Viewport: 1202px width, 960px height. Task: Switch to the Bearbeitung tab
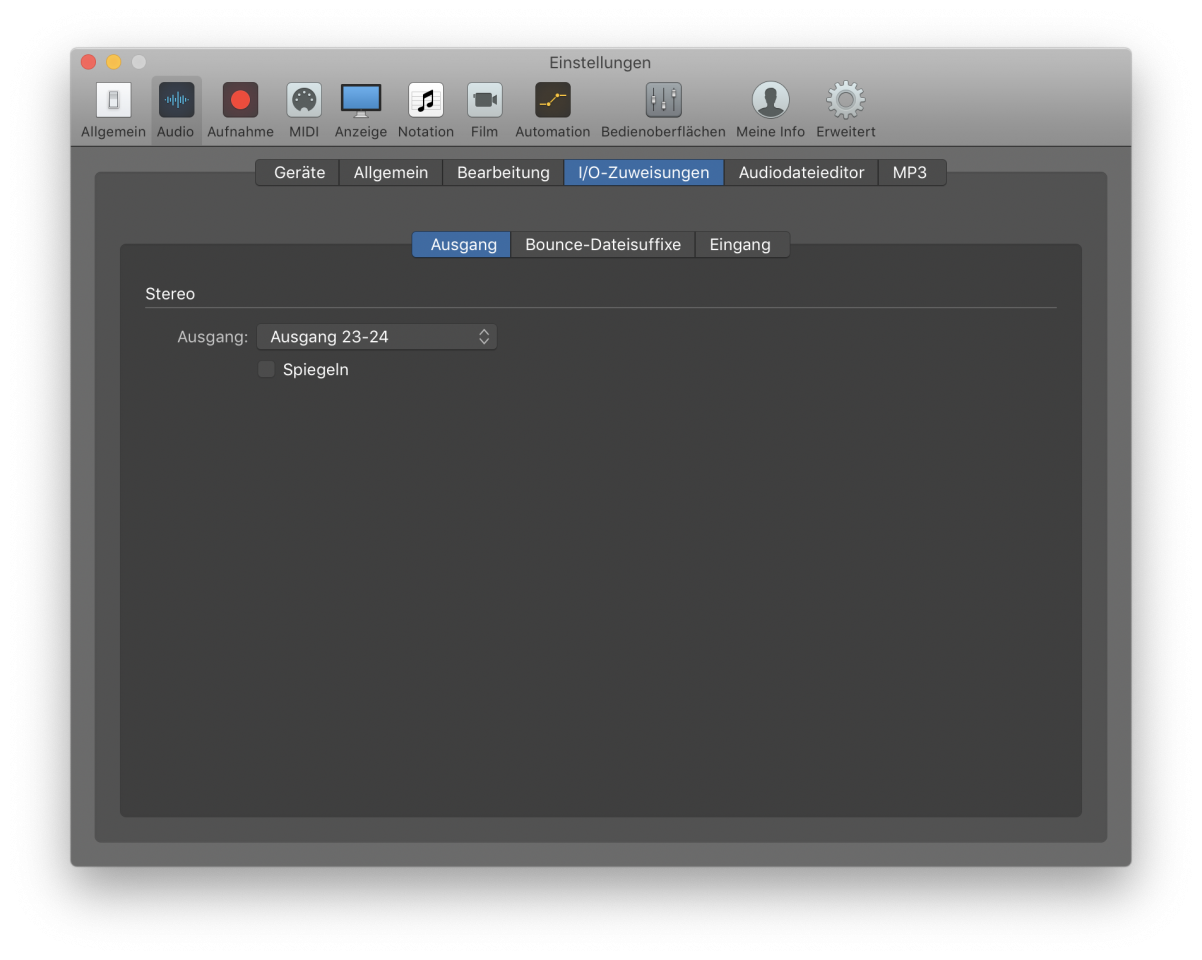pos(503,173)
